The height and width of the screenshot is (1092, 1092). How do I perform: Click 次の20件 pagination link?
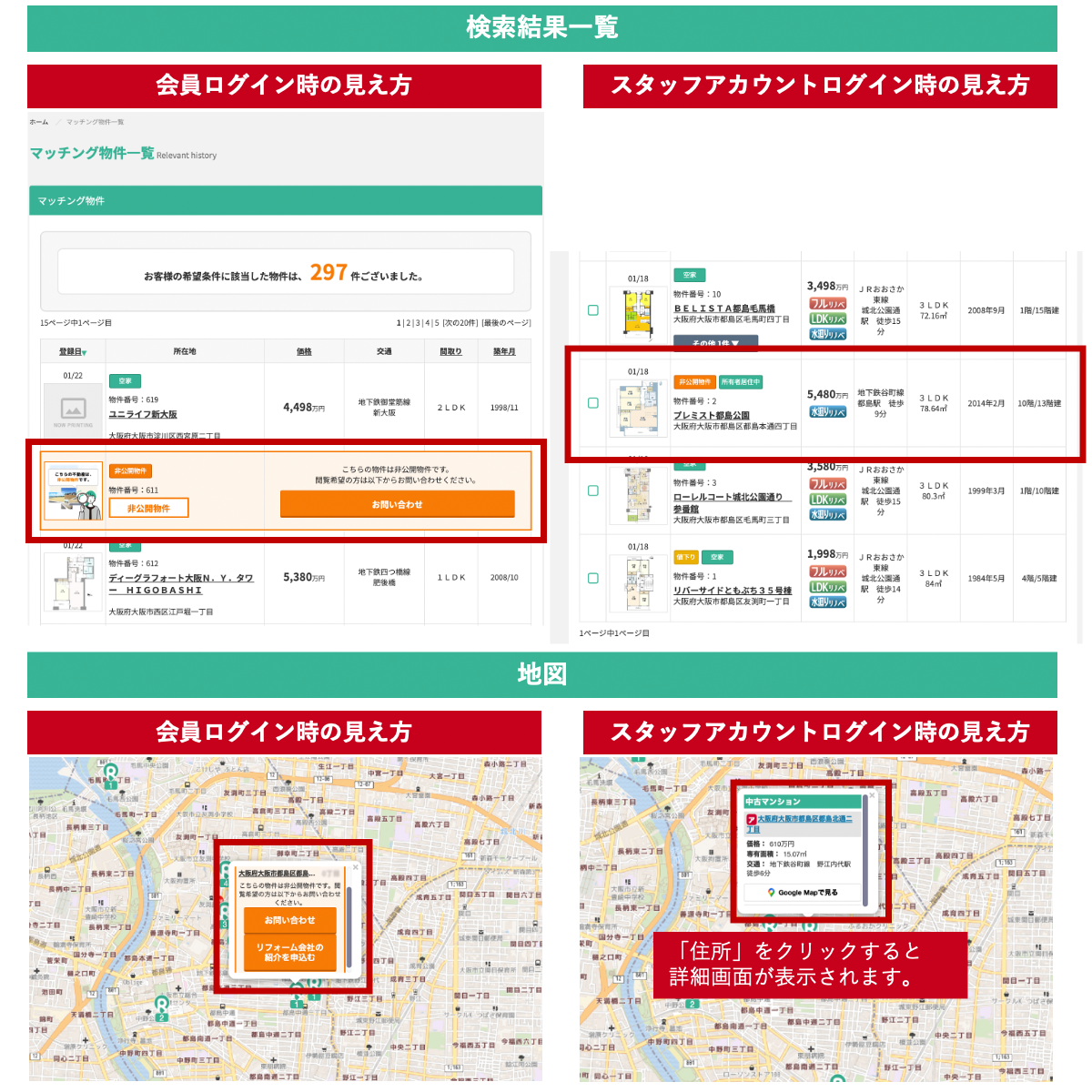[460, 323]
